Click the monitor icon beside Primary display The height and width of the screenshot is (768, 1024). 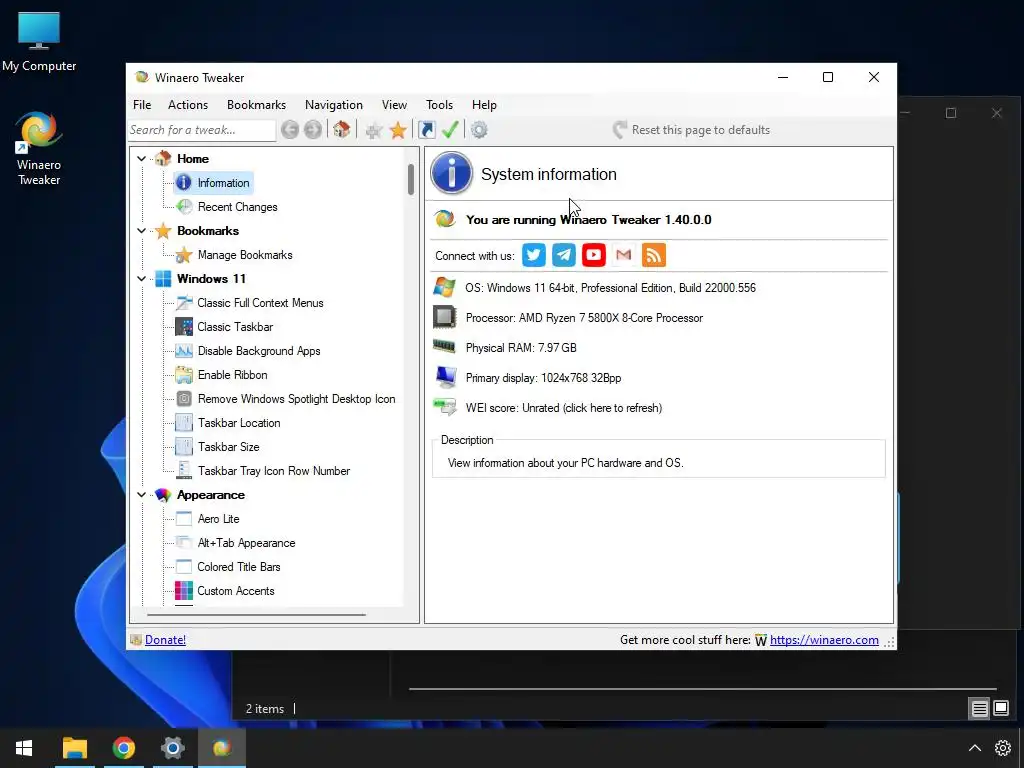click(446, 377)
